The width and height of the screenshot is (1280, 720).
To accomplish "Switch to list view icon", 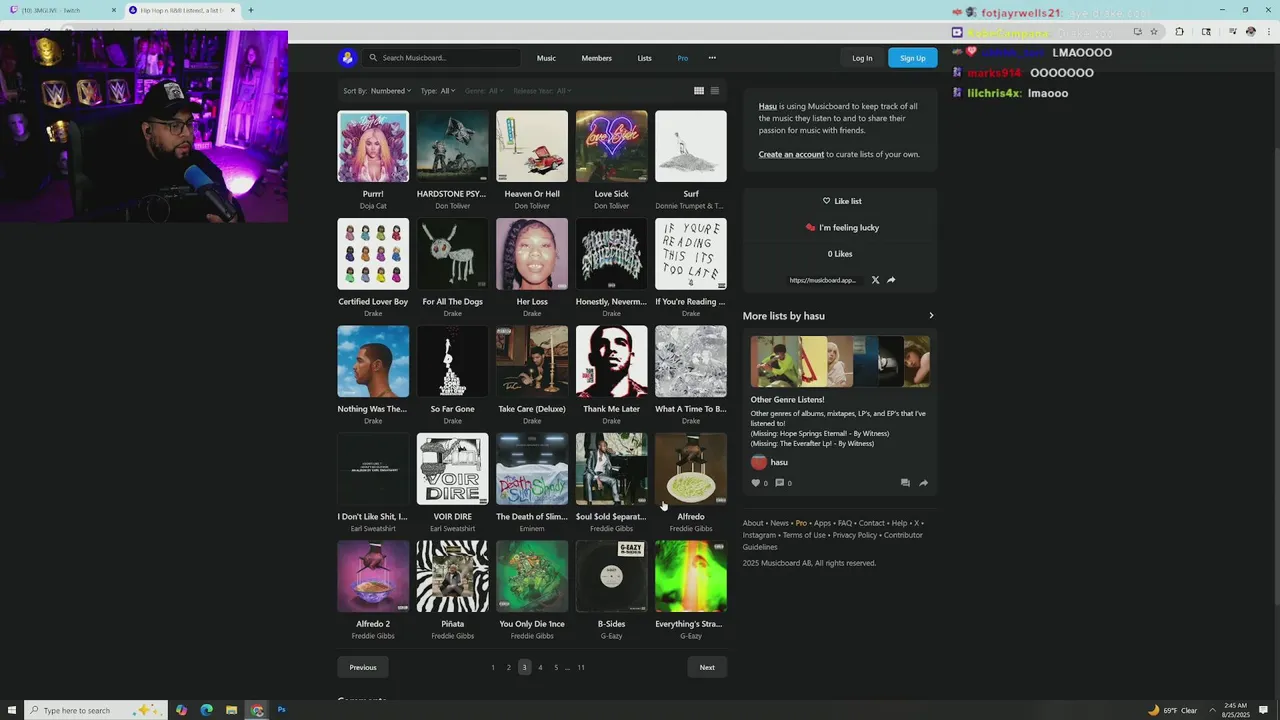I will pyautogui.click(x=714, y=91).
